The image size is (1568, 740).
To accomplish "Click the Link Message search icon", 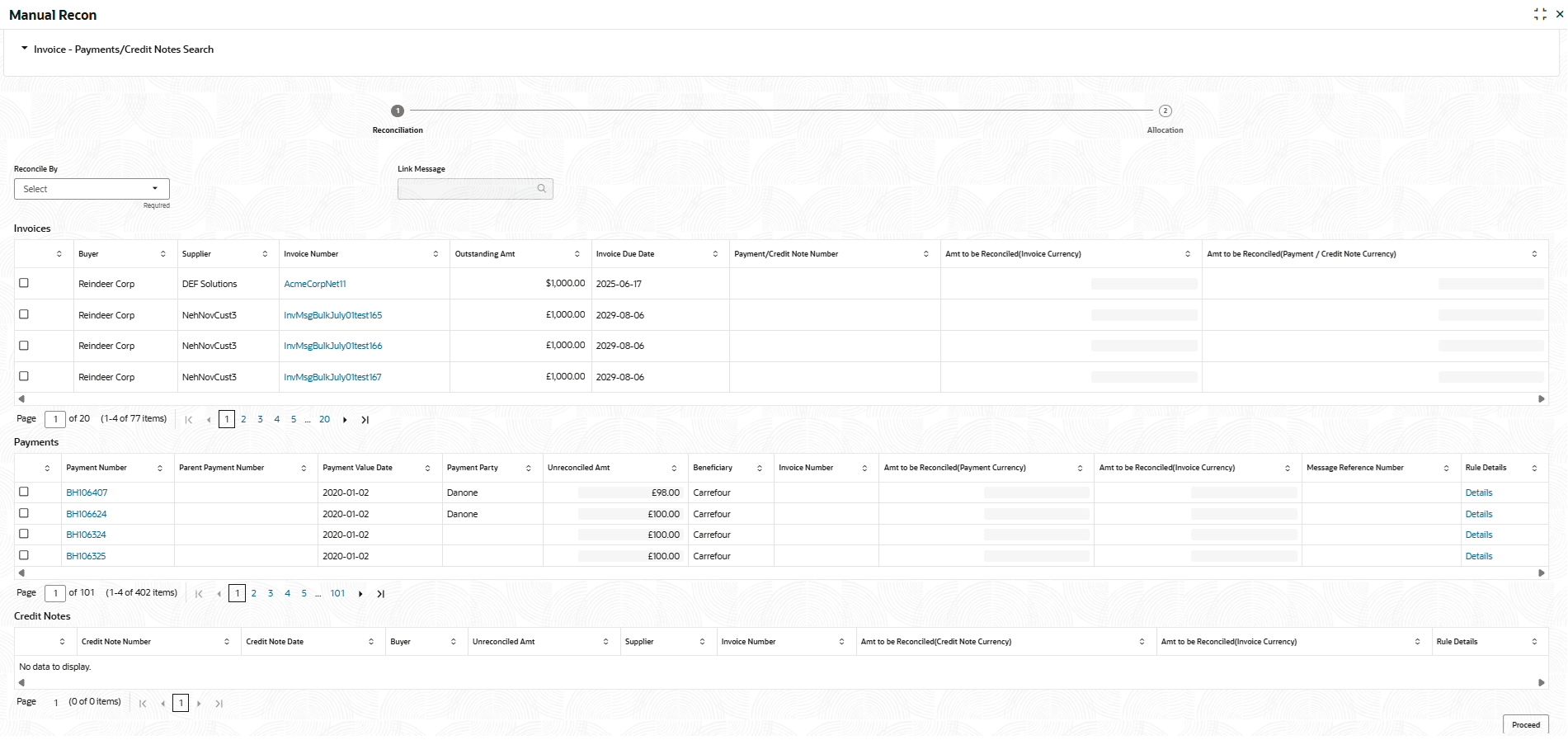I will (542, 189).
